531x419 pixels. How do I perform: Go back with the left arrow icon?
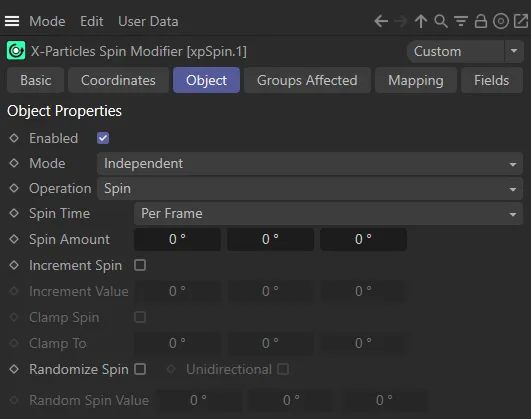(381, 21)
